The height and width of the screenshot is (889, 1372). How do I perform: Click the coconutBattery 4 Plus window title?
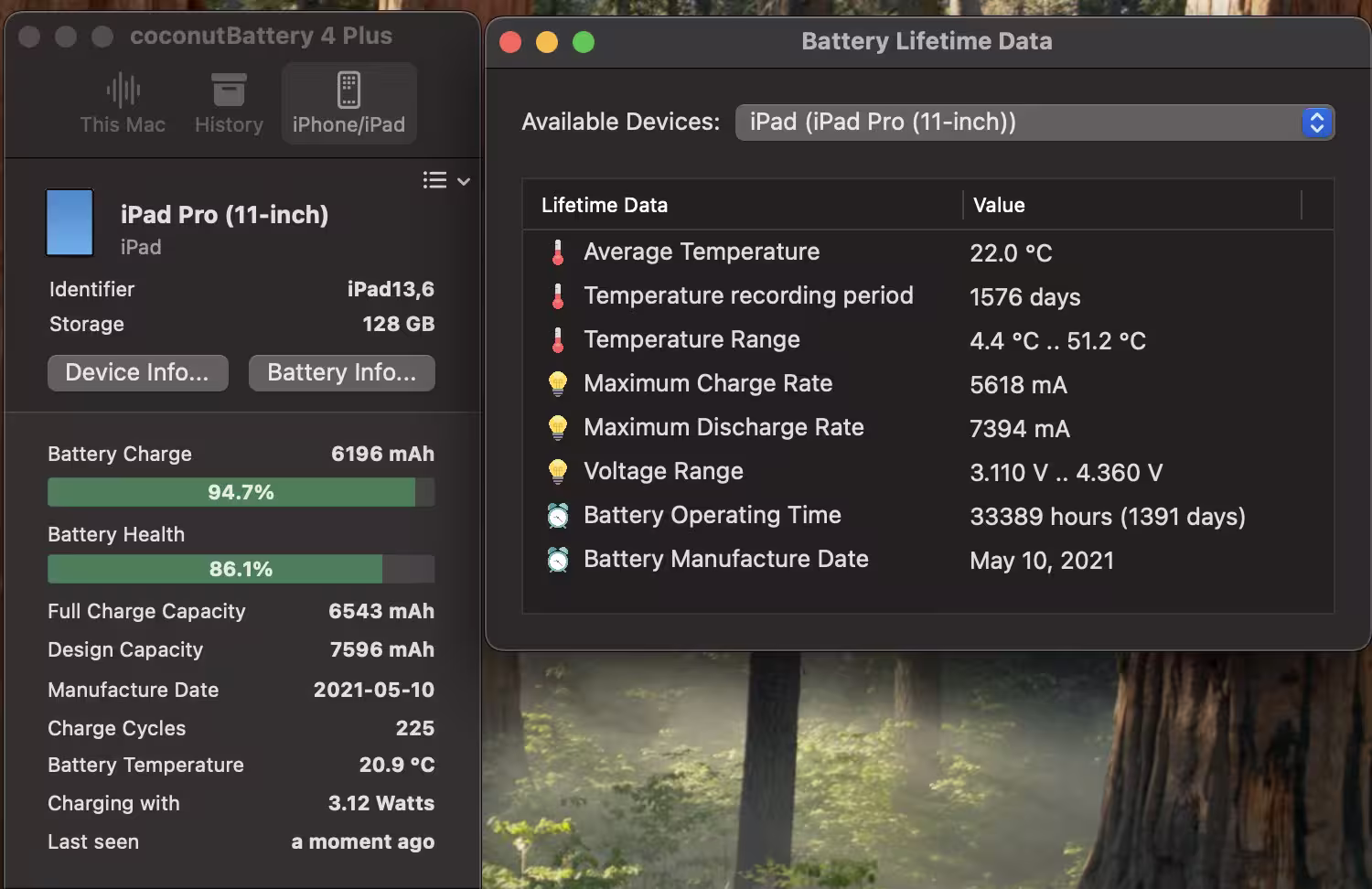tap(261, 36)
